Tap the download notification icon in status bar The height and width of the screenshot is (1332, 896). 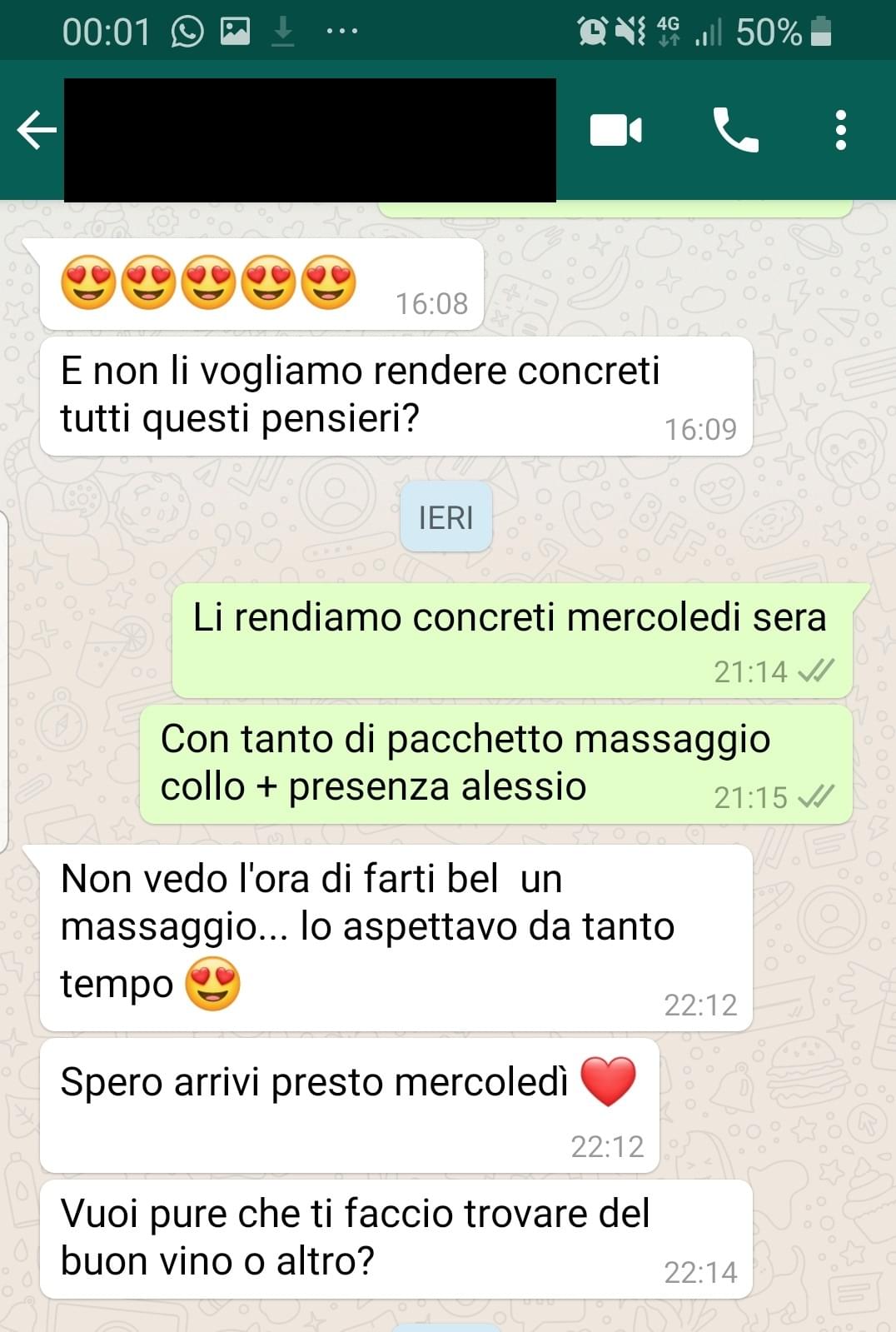[x=283, y=32]
